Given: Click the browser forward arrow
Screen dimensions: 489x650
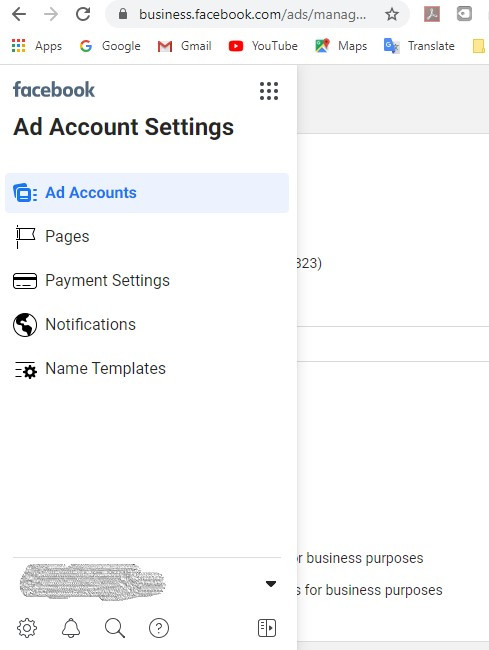Looking at the screenshot, I should [x=51, y=15].
